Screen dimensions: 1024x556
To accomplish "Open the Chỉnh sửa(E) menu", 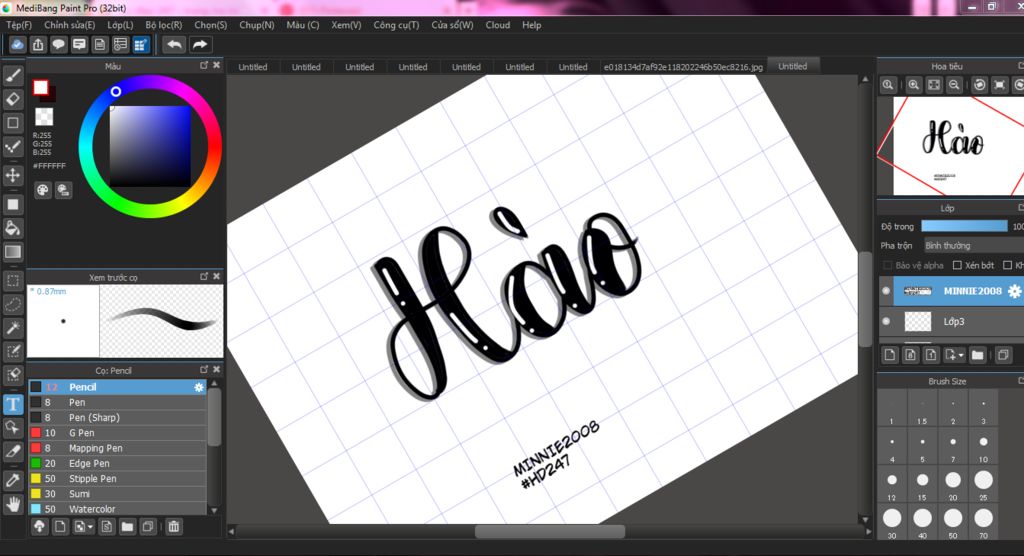I will pos(69,25).
